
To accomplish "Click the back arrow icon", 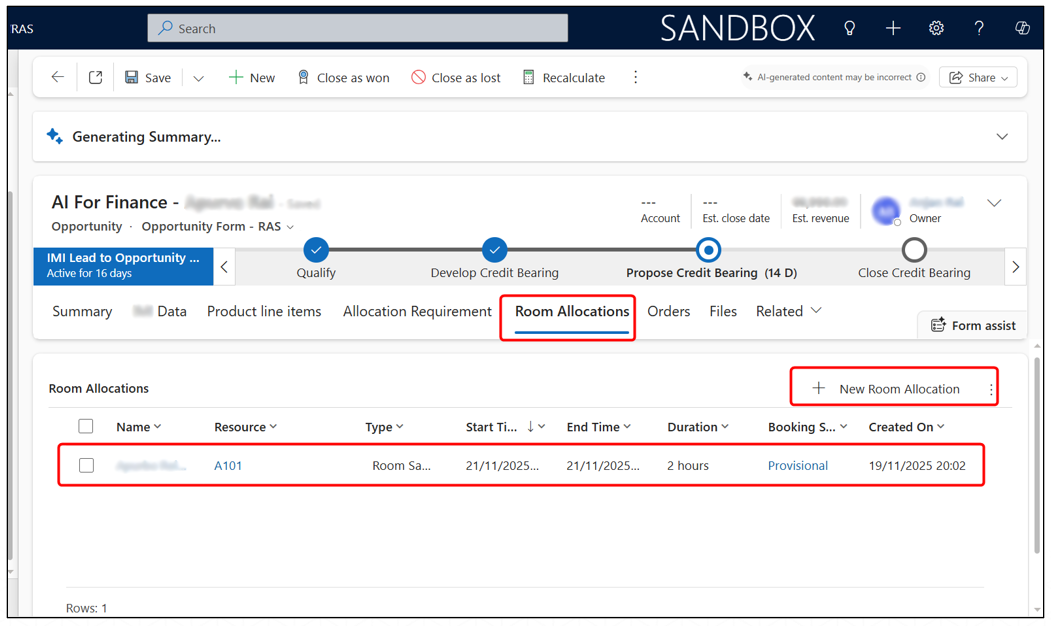I will coord(57,77).
